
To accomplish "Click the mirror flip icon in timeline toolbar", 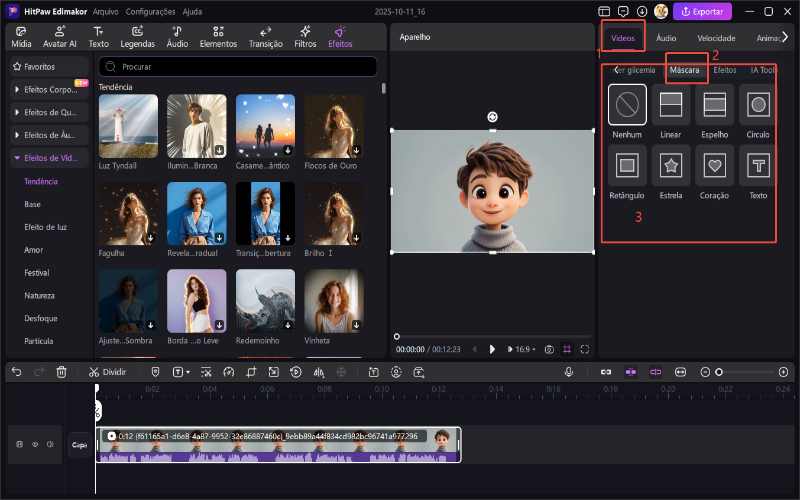I will [x=319, y=372].
